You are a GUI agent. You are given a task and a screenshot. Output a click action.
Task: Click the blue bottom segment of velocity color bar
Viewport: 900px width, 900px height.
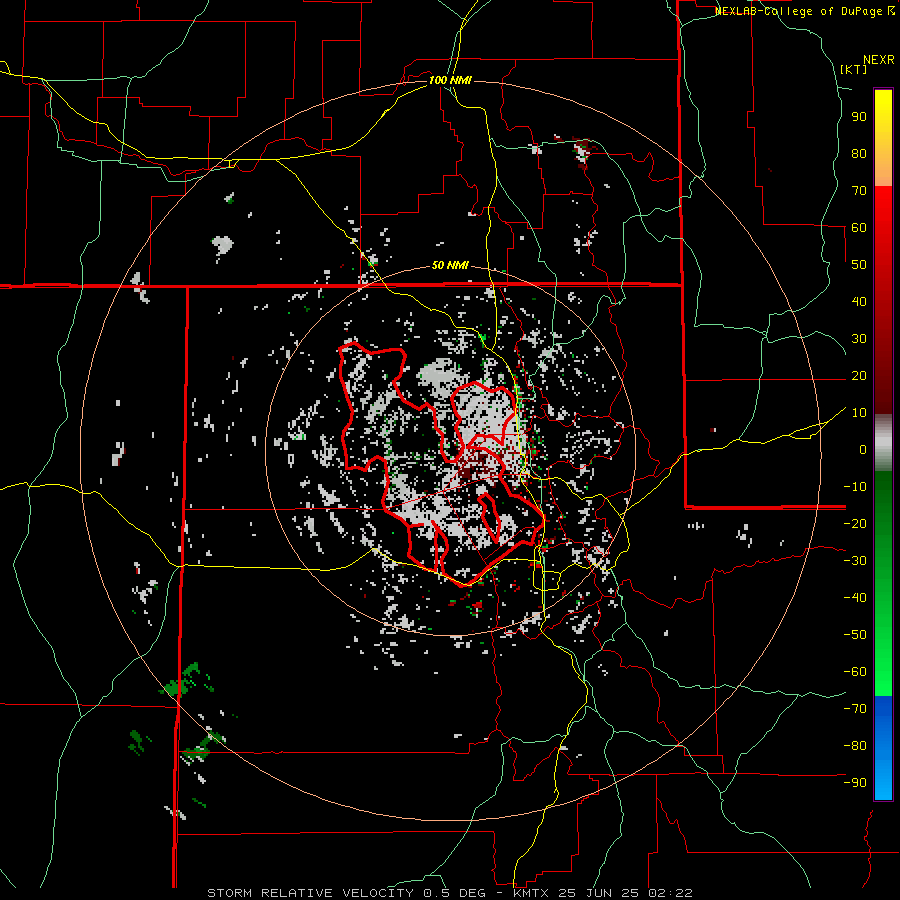coord(883,747)
